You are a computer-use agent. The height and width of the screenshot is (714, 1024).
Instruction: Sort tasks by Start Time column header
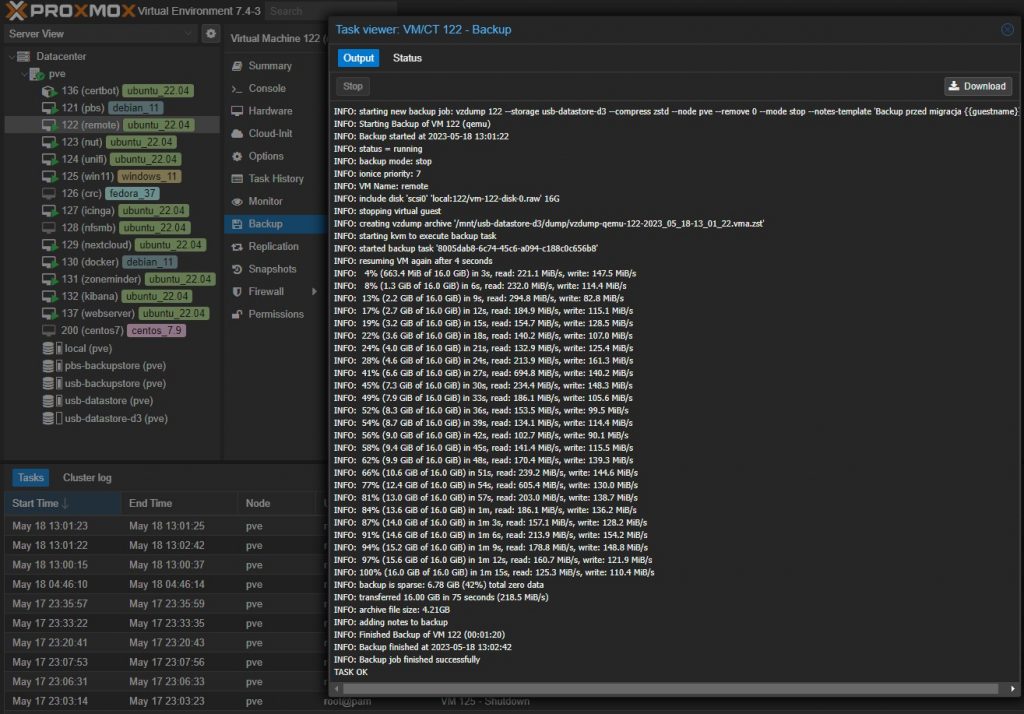[x=41, y=503]
